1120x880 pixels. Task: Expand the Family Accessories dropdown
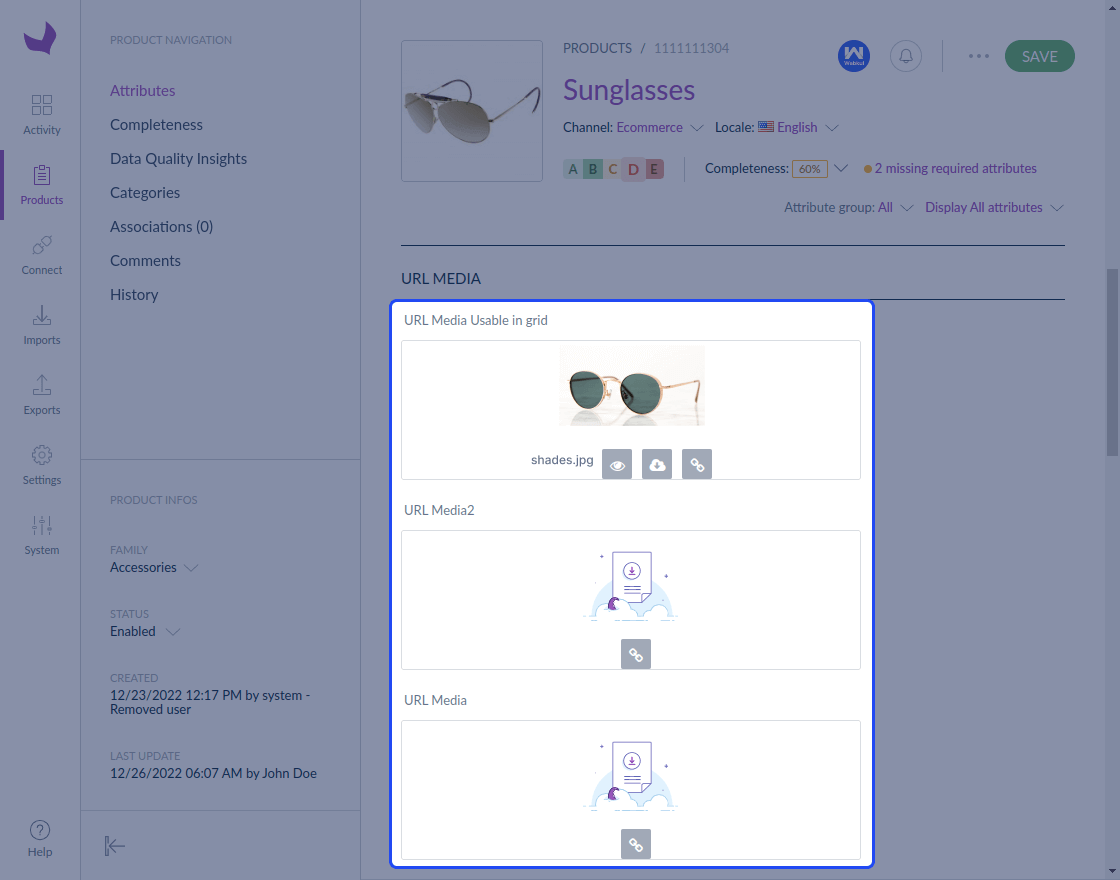(x=154, y=567)
